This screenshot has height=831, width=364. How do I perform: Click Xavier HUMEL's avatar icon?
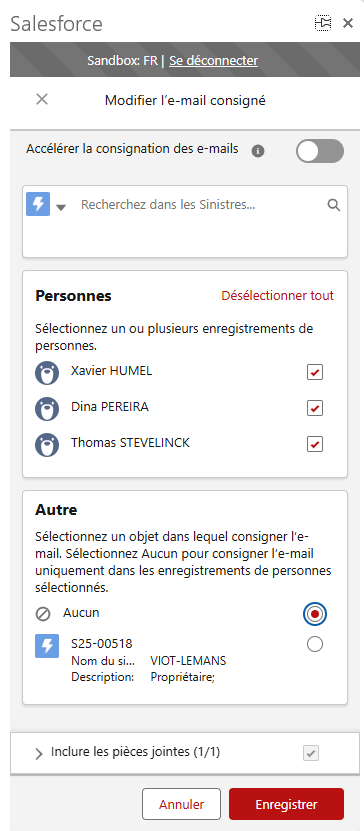(x=47, y=373)
